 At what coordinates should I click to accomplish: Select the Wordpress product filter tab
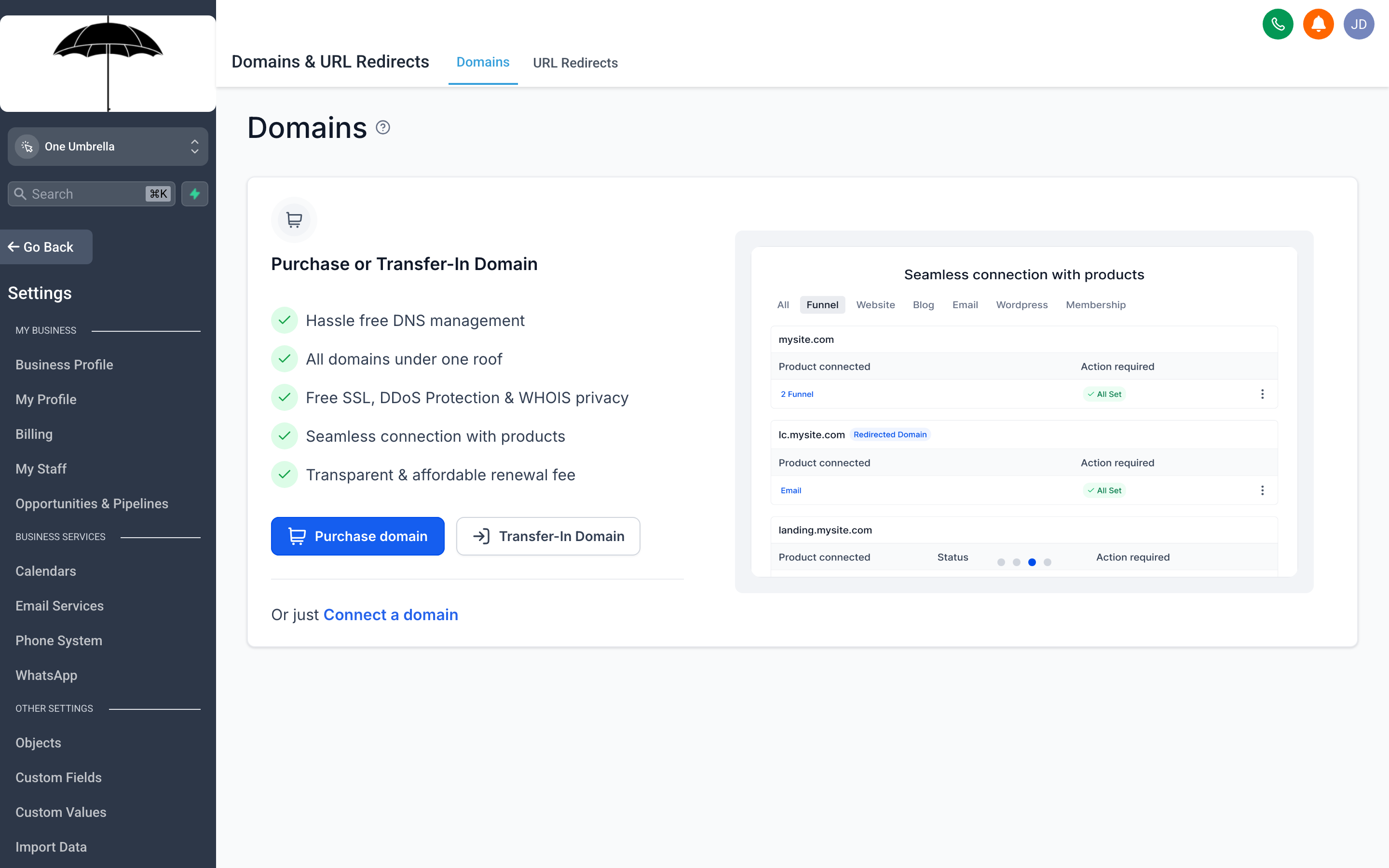(x=1021, y=305)
